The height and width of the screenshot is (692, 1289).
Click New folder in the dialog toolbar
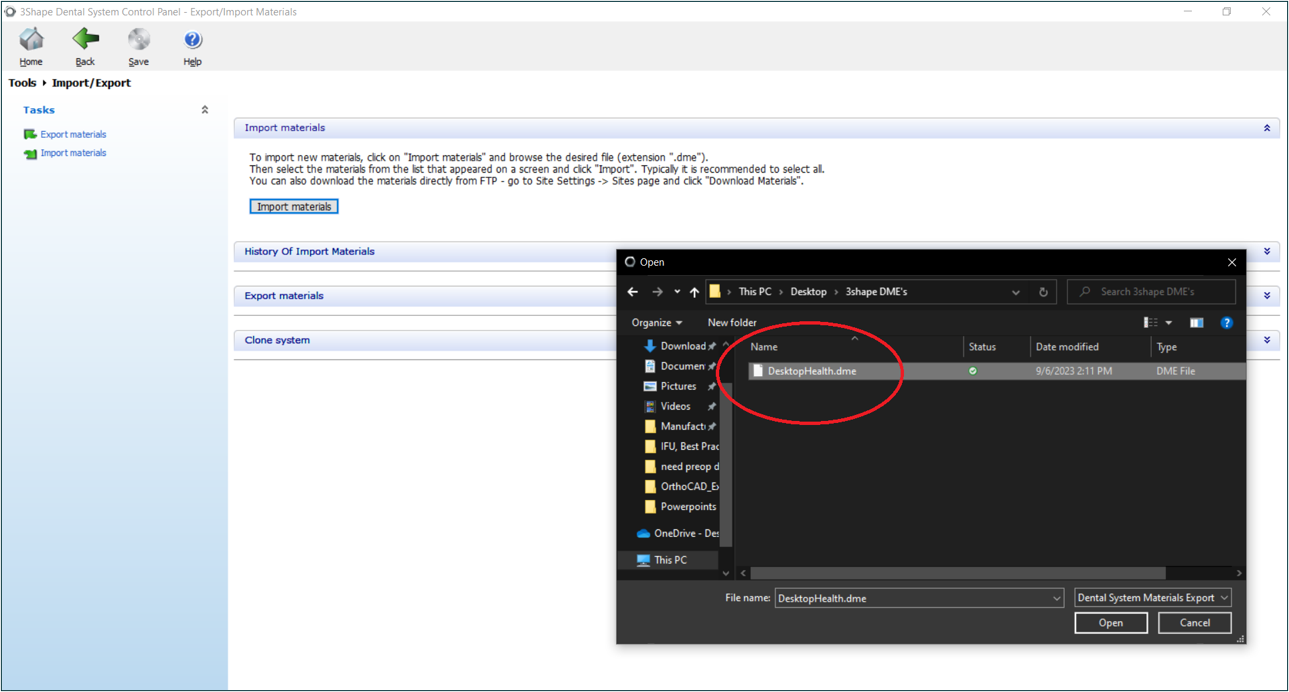click(732, 323)
